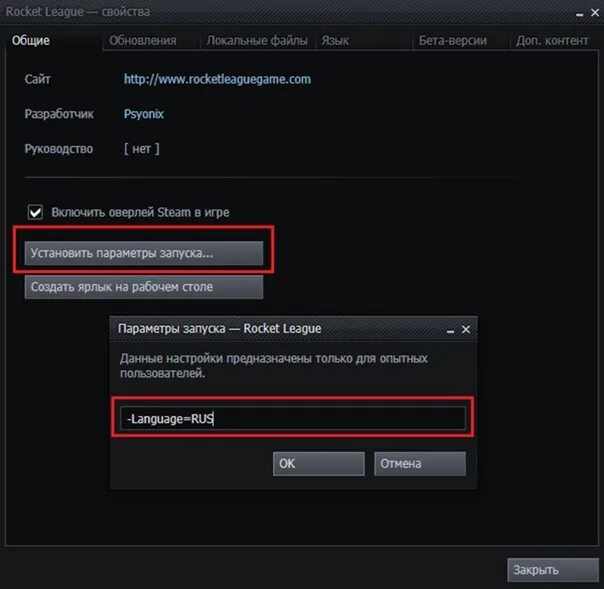Confirm launch options with OK
The width and height of the screenshot is (604, 589).
point(319,463)
